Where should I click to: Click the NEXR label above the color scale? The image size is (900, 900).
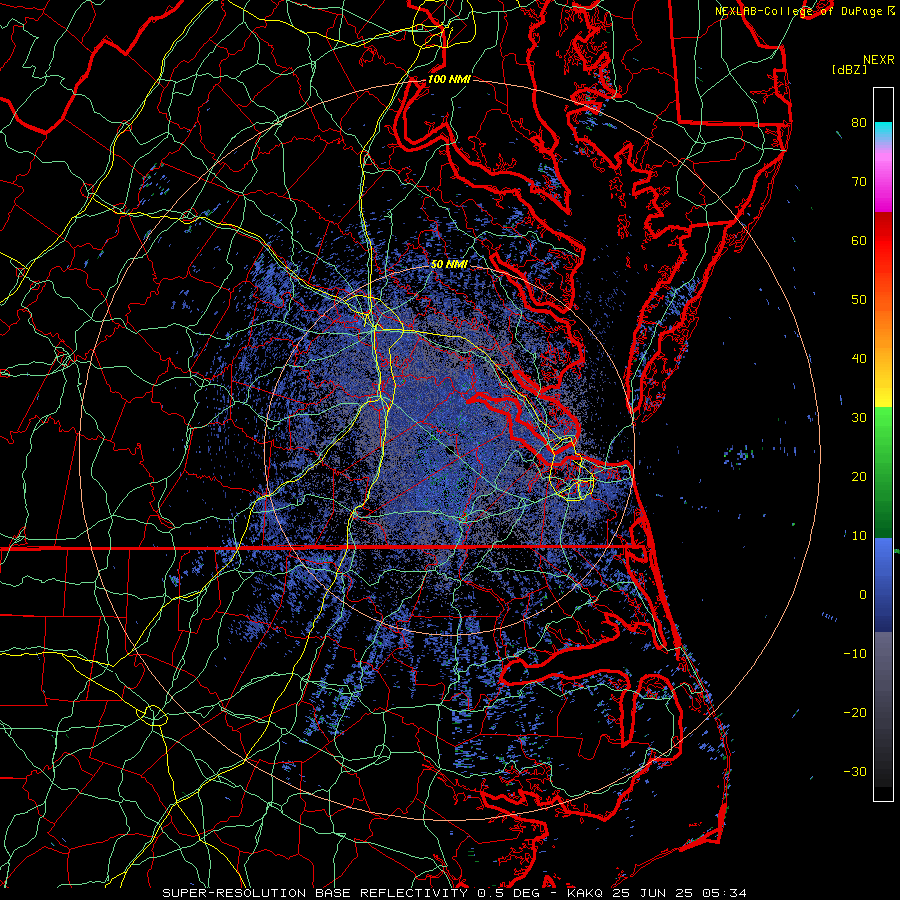click(878, 60)
